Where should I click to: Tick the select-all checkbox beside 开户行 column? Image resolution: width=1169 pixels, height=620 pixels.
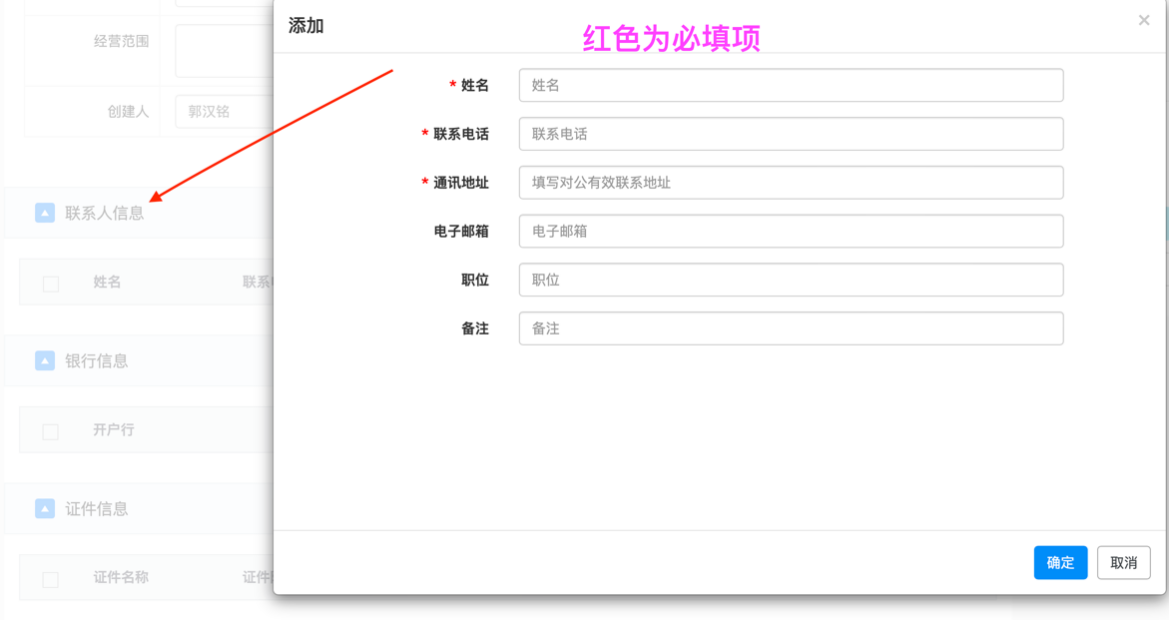[51, 432]
